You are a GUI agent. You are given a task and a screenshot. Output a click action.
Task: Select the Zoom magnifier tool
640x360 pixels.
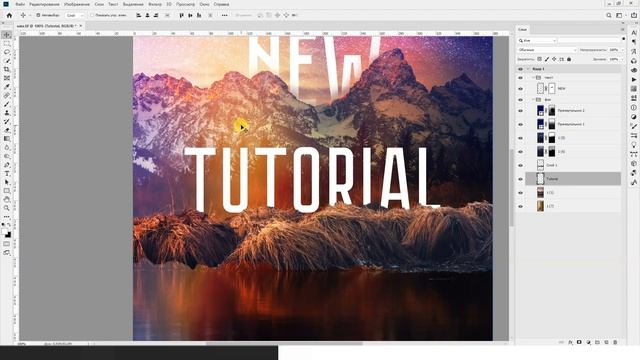tap(7, 208)
